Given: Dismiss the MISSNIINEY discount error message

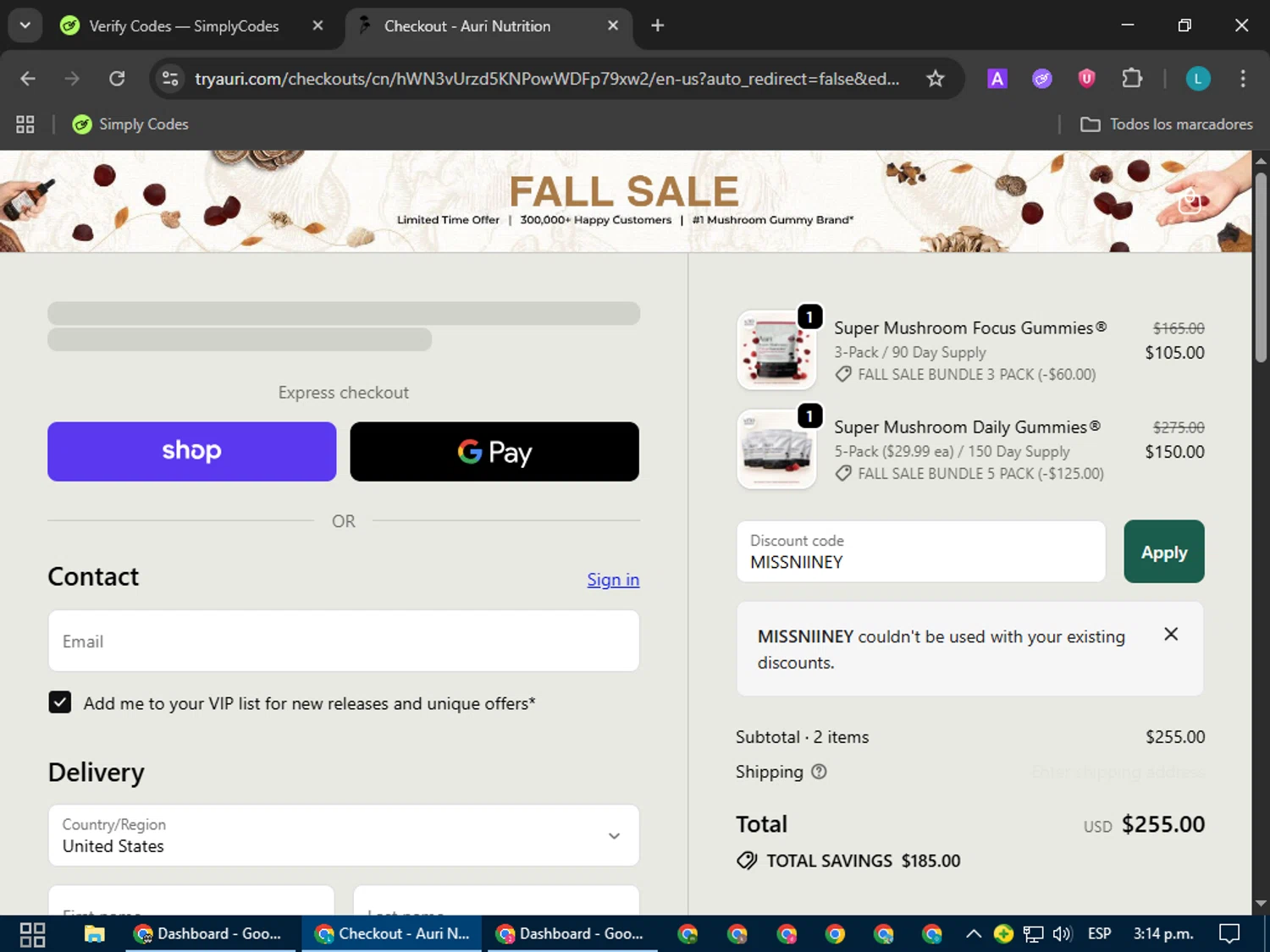Looking at the screenshot, I should tap(1171, 634).
